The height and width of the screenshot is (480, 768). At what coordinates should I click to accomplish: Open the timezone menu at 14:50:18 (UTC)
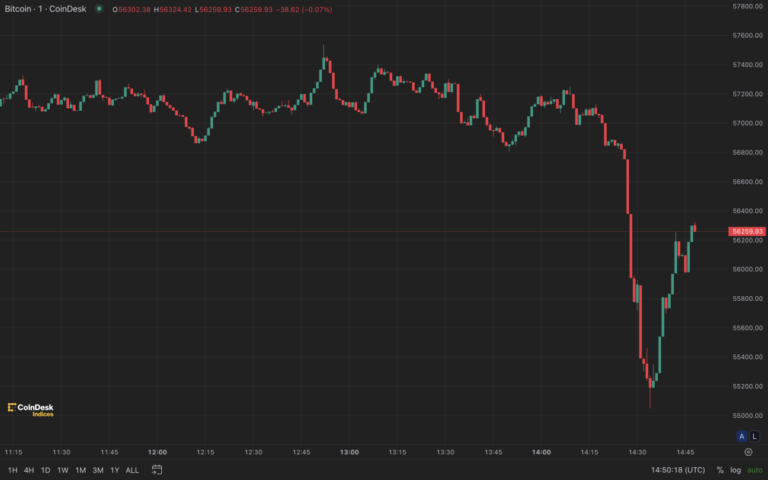[x=678, y=469]
